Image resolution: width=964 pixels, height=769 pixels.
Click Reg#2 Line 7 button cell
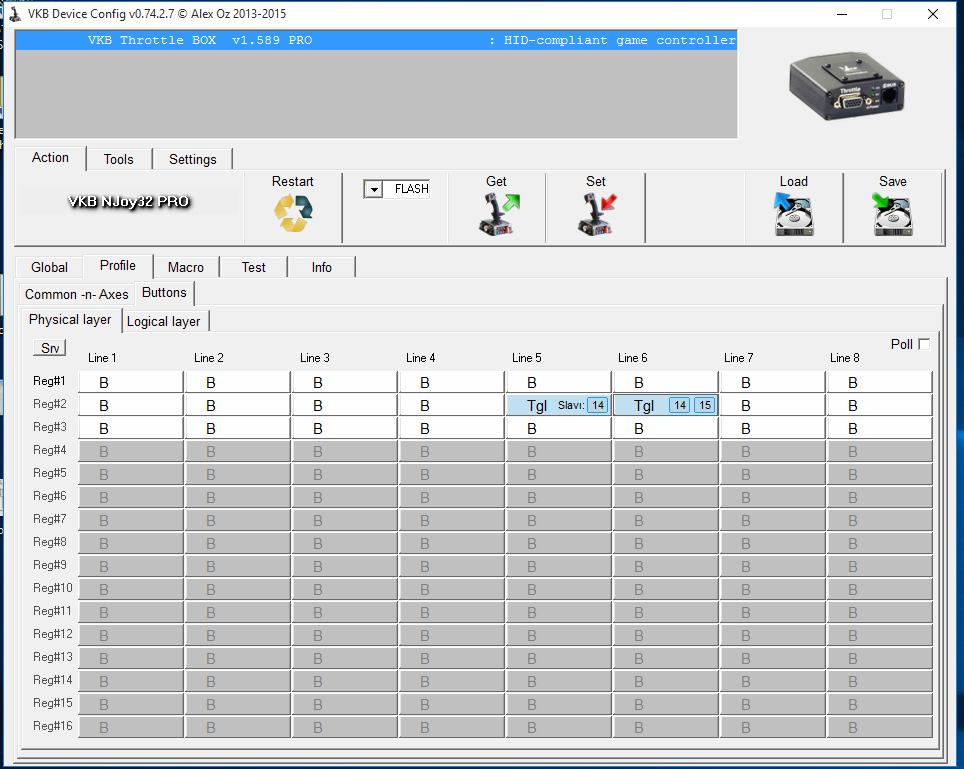(x=772, y=406)
